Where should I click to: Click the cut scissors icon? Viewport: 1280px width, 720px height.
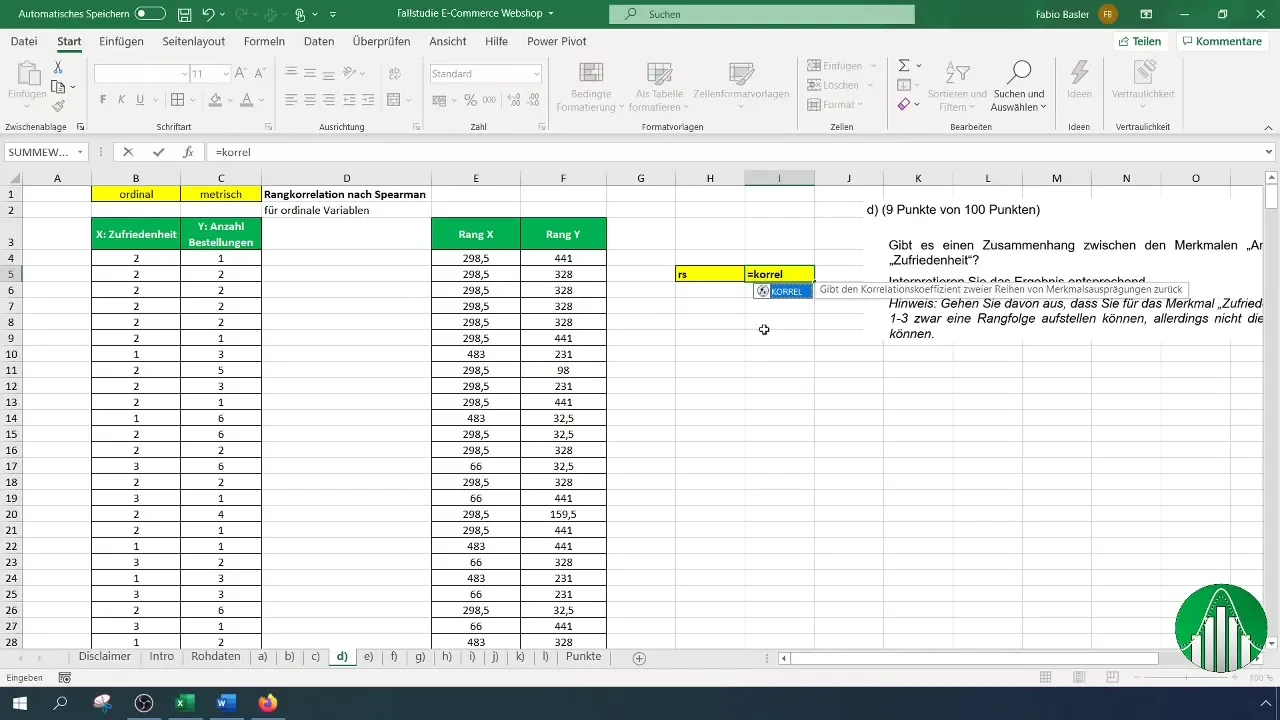click(x=59, y=67)
